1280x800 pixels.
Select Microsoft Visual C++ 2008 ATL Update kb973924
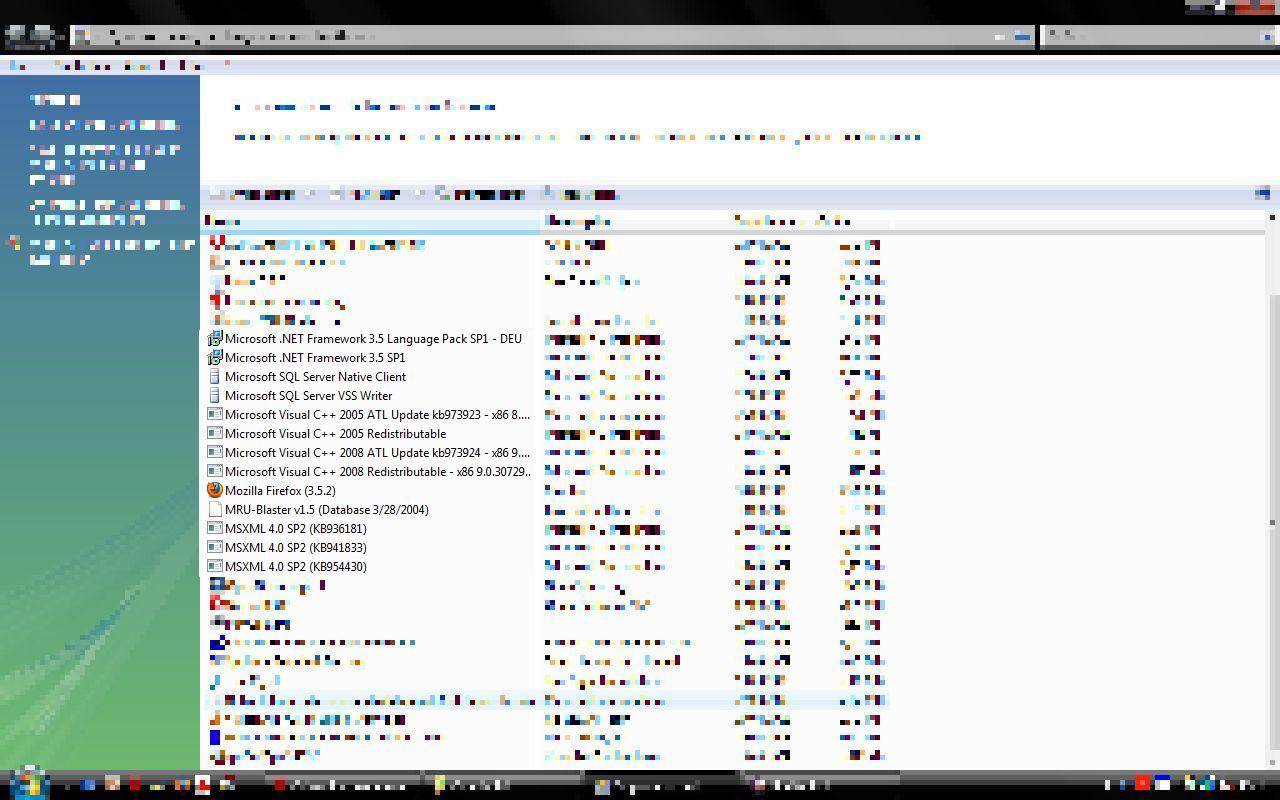click(377, 453)
